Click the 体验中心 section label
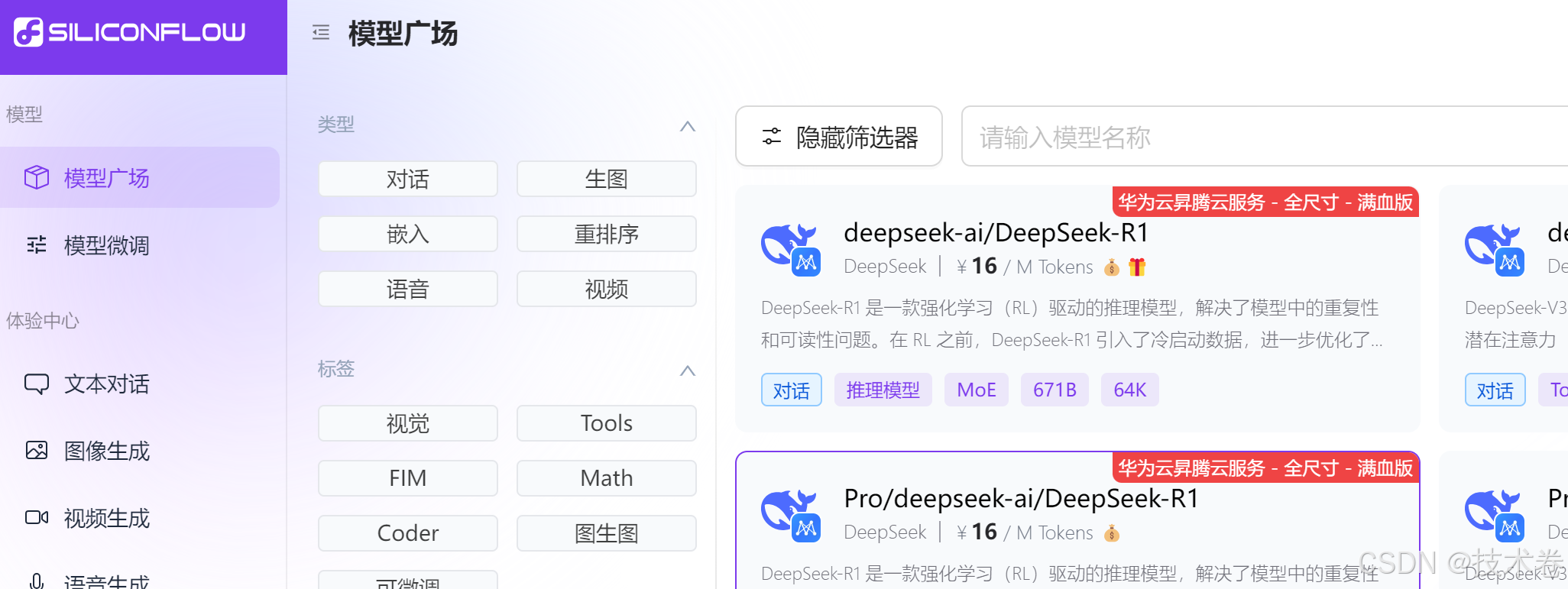This screenshot has width=1568, height=589. pos(43,321)
